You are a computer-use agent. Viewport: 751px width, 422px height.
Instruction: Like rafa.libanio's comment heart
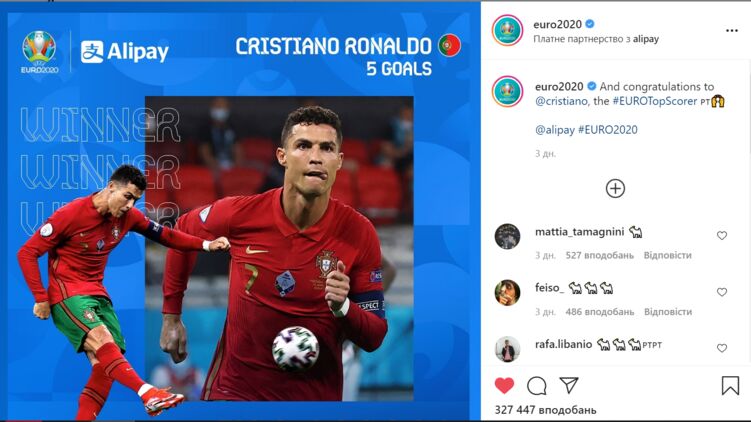point(721,348)
